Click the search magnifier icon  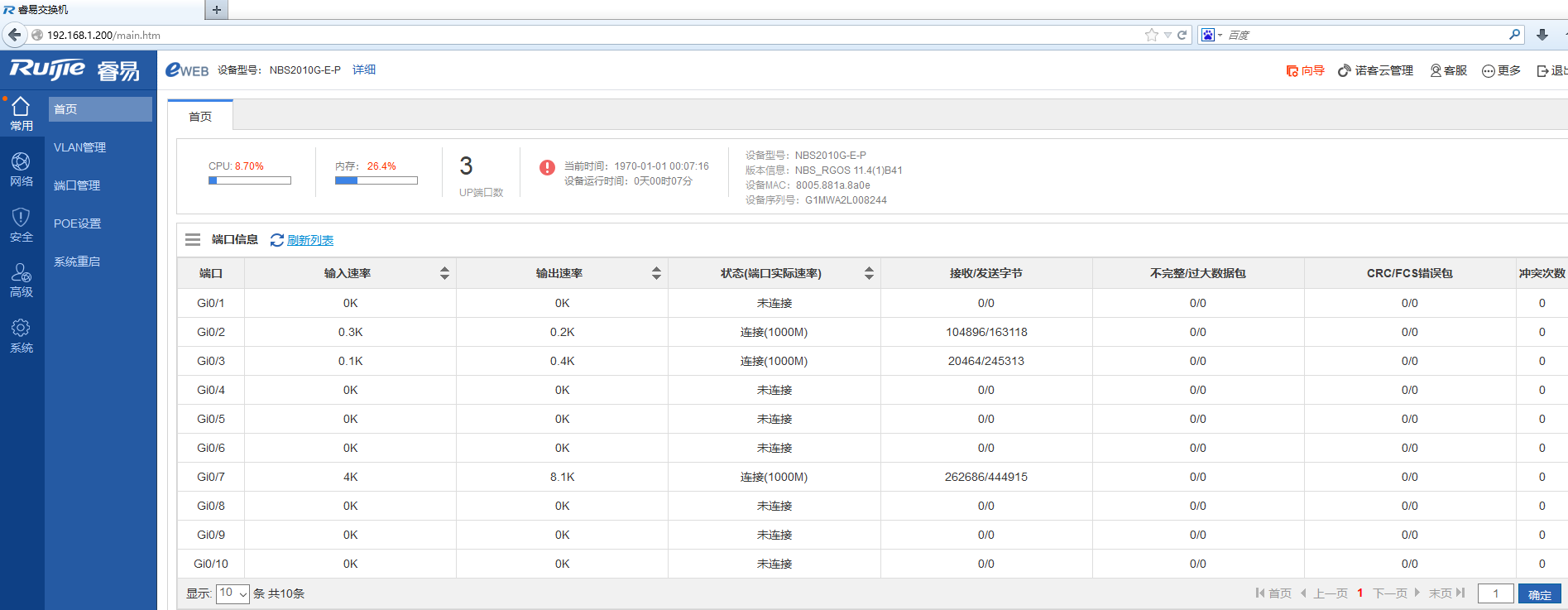coord(1514,34)
